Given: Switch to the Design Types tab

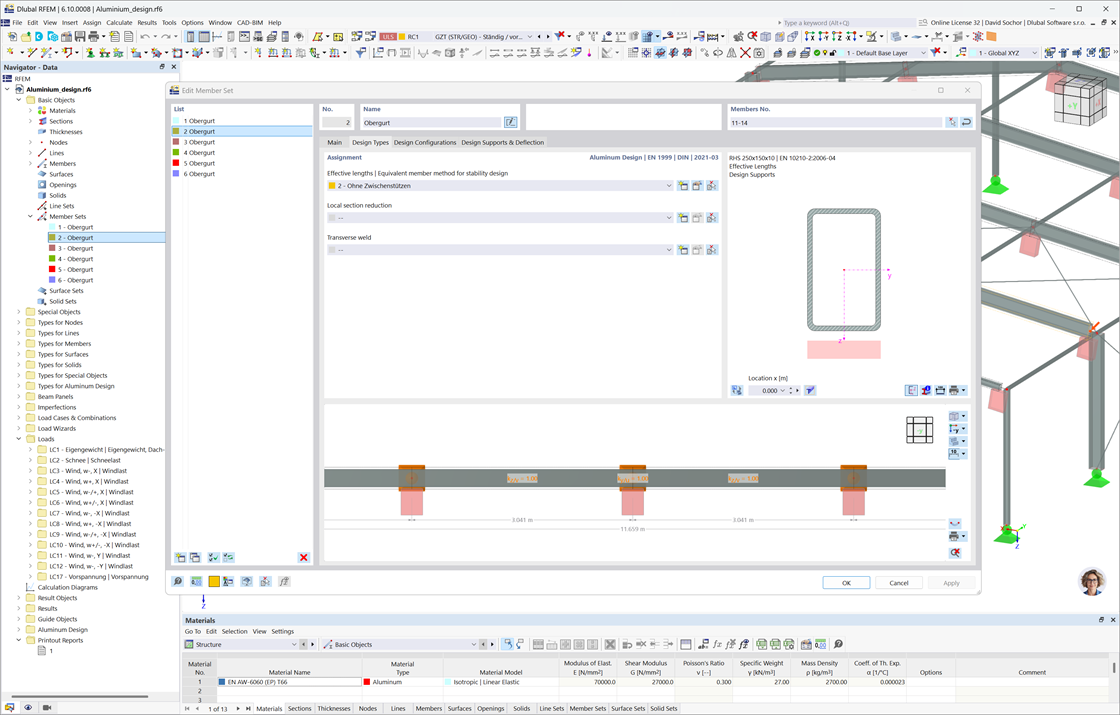Looking at the screenshot, I should click(x=374, y=142).
